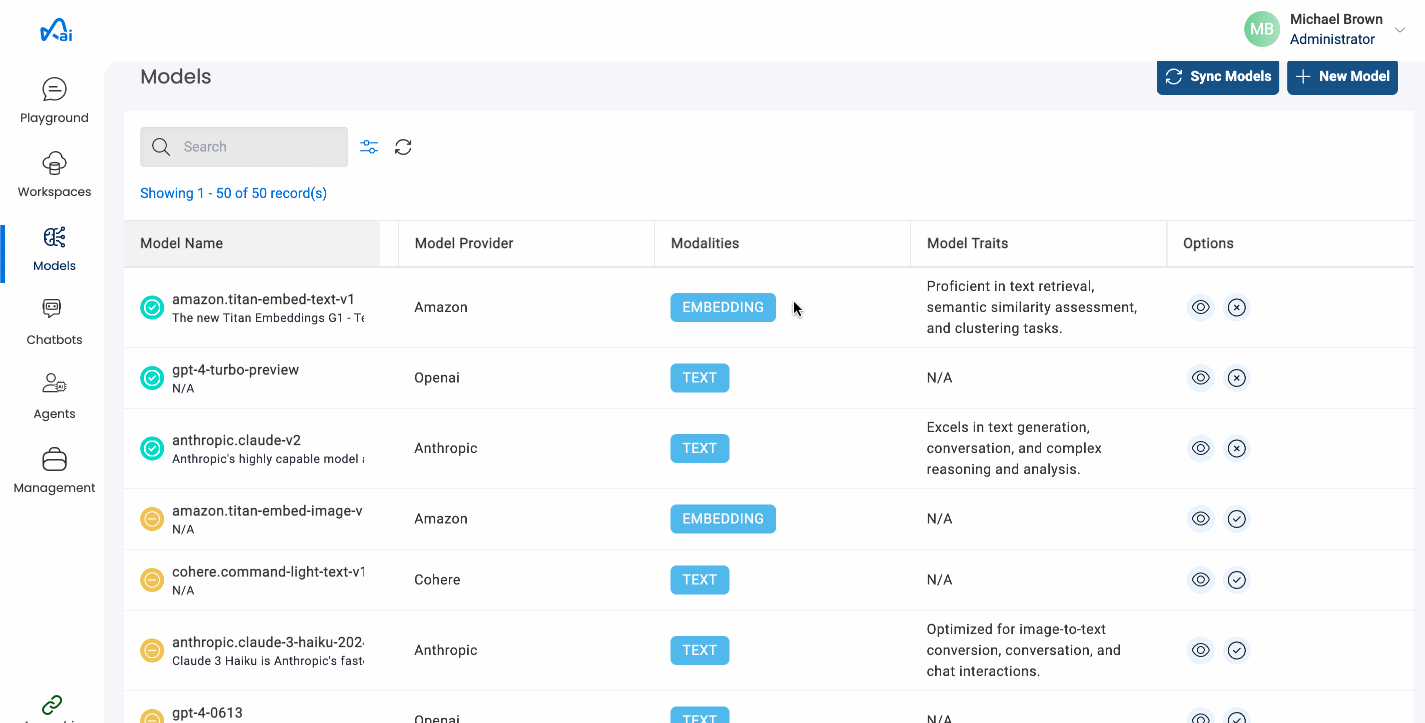Open Agents from the sidebar
Screen dimensions: 1425x723
(54, 397)
